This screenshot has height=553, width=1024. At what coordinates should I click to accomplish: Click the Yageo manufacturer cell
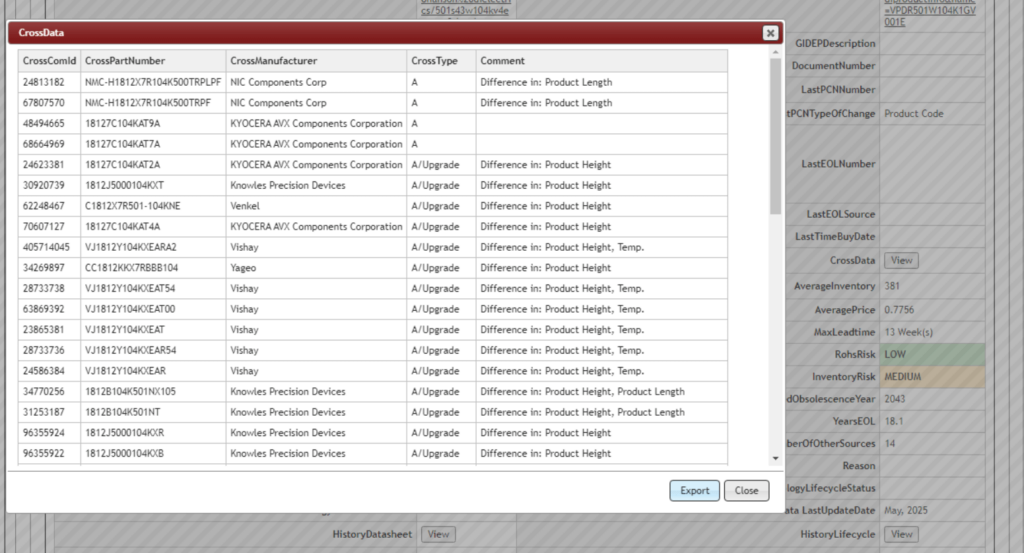(316, 268)
